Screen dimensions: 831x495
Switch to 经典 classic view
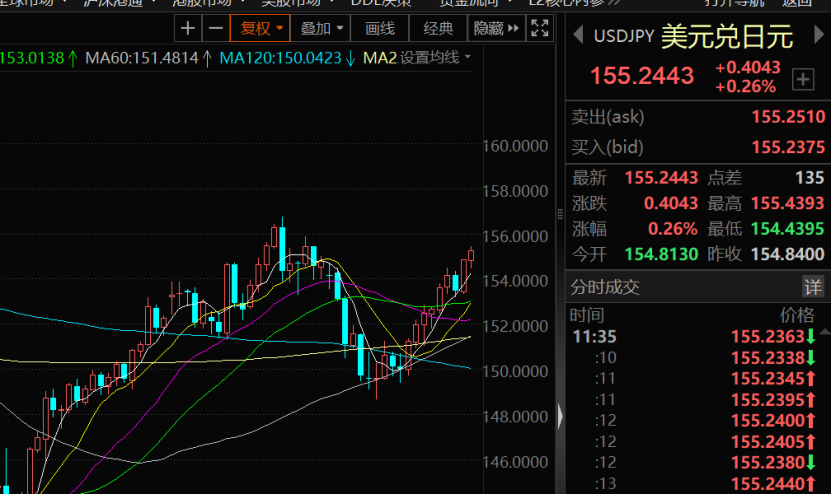[438, 29]
